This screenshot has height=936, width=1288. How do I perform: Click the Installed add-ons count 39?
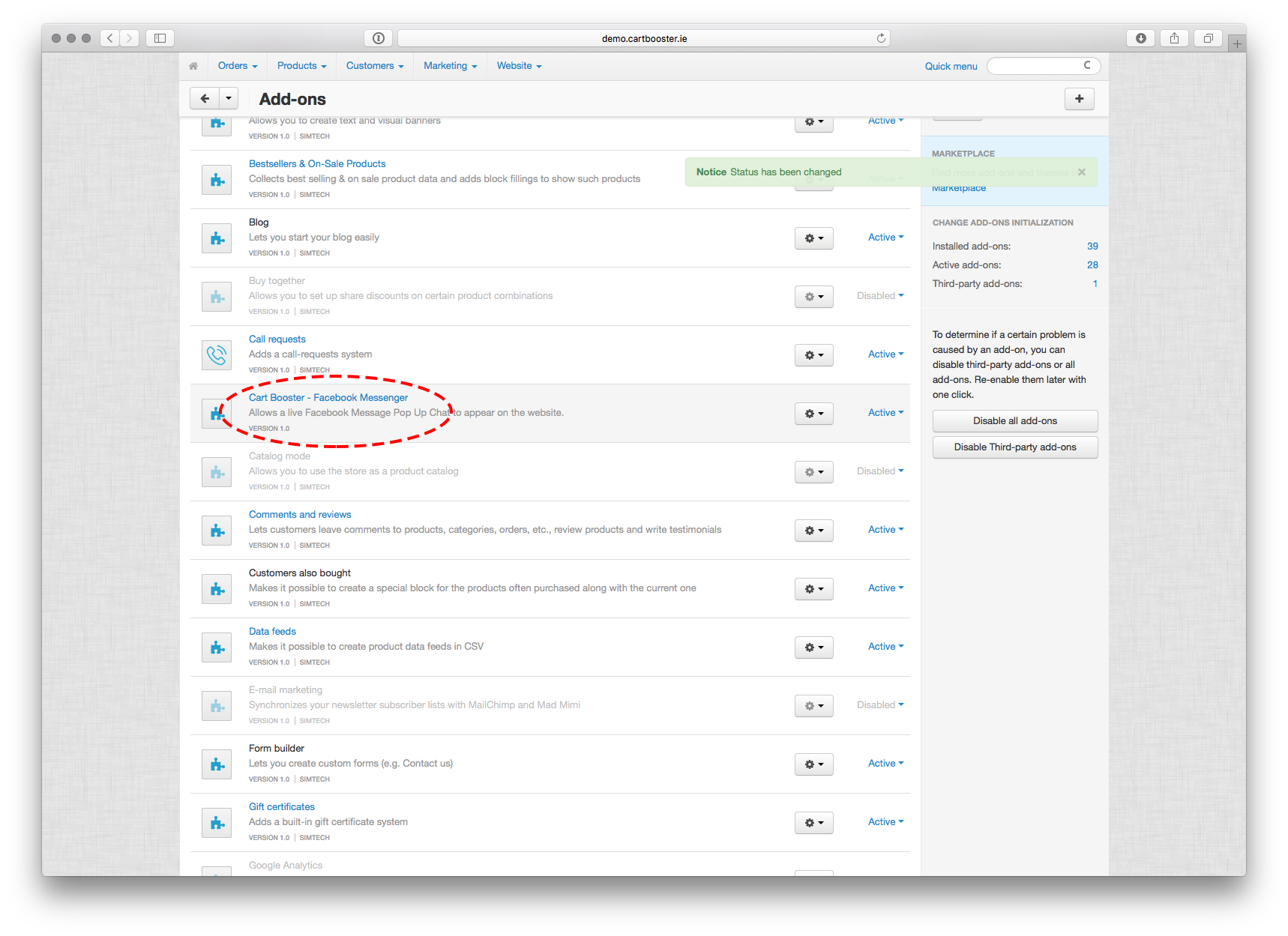point(1092,247)
